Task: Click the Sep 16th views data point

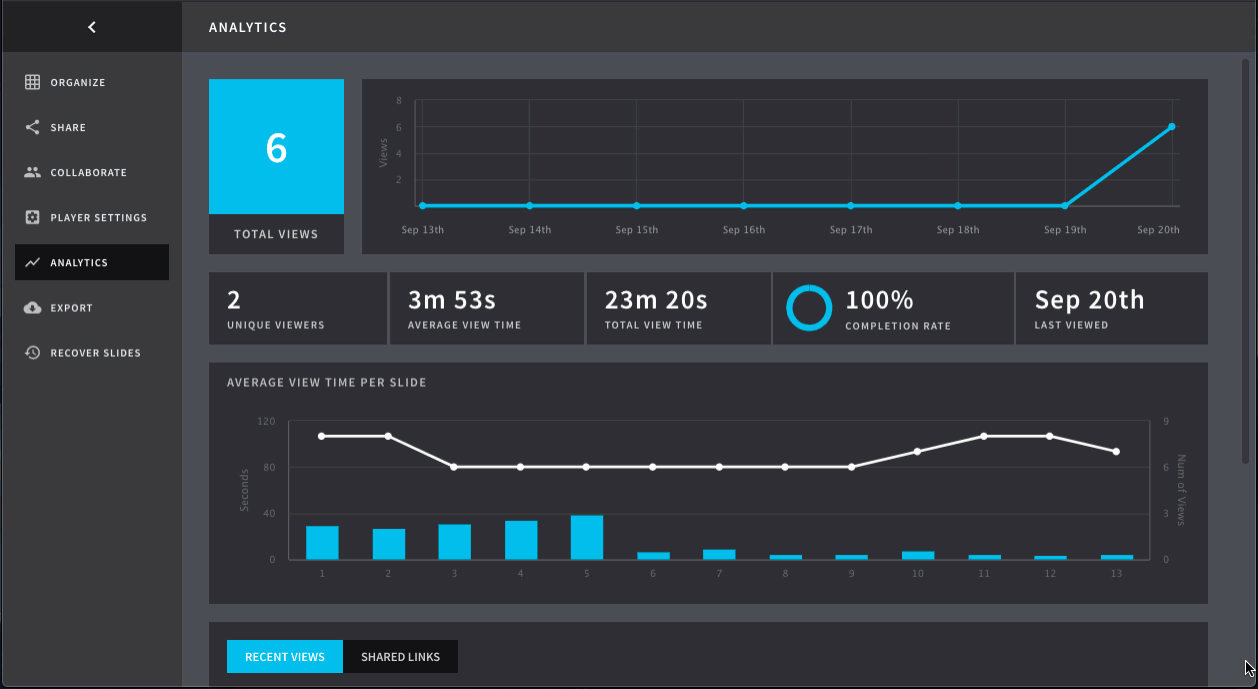Action: 744,206
